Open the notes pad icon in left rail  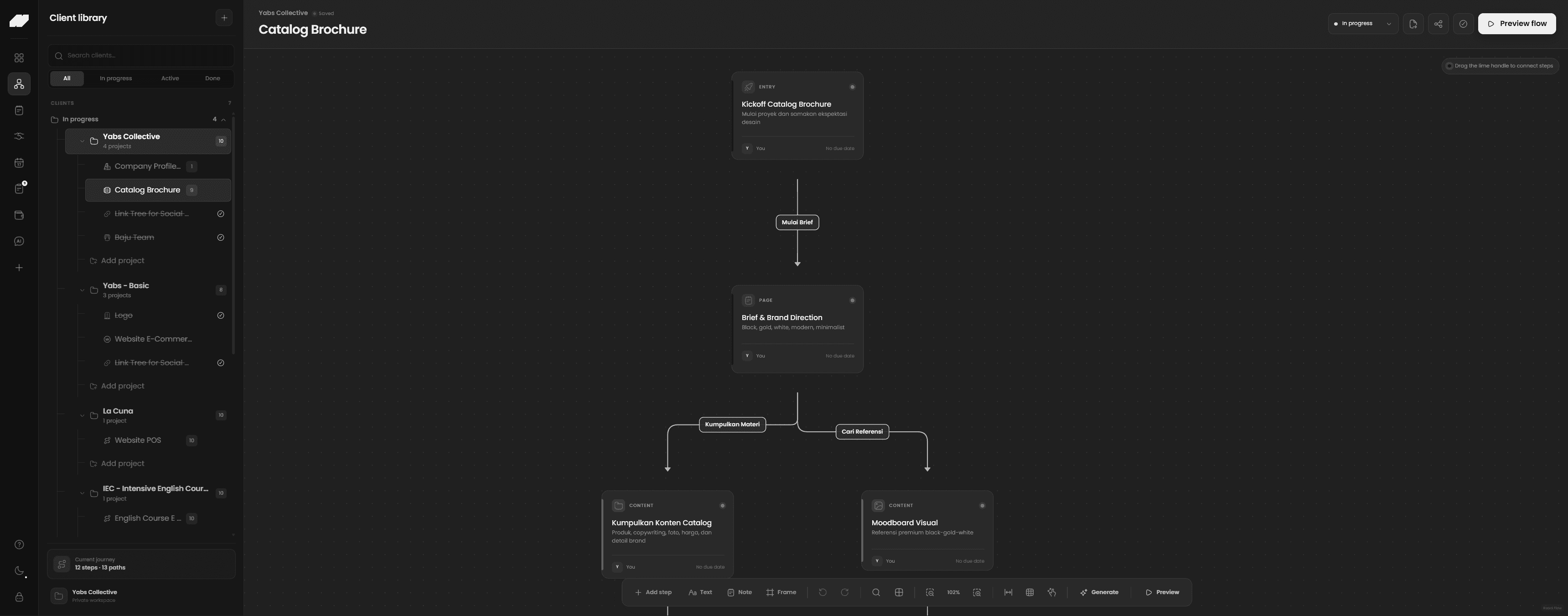(19, 110)
